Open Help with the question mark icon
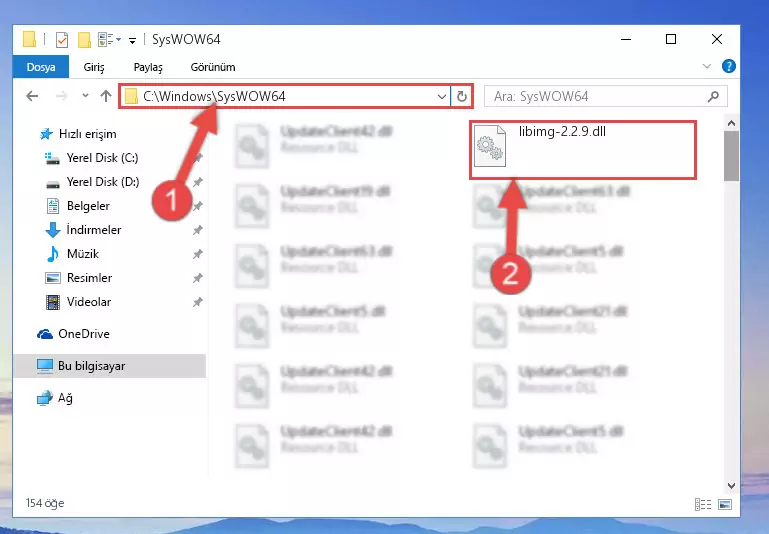Image resolution: width=769 pixels, height=534 pixels. (729, 66)
